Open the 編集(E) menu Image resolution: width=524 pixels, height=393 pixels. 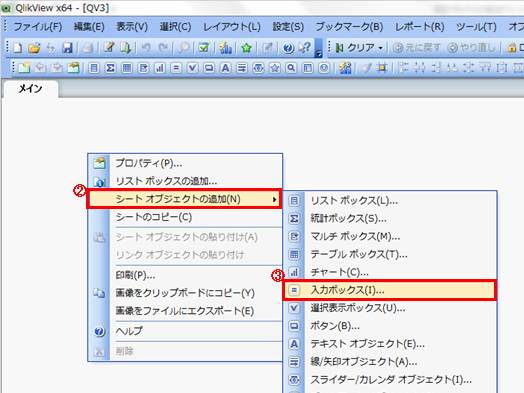click(x=89, y=27)
